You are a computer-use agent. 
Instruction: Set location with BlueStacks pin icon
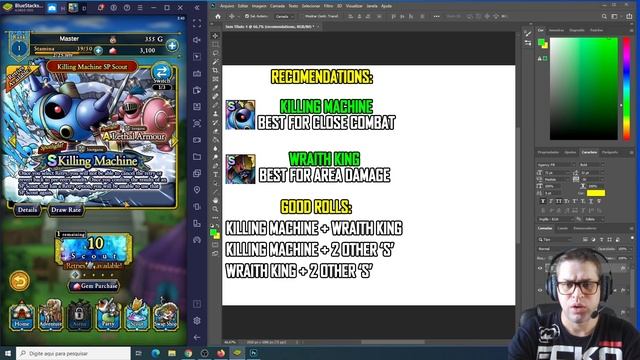pyautogui.click(x=197, y=190)
